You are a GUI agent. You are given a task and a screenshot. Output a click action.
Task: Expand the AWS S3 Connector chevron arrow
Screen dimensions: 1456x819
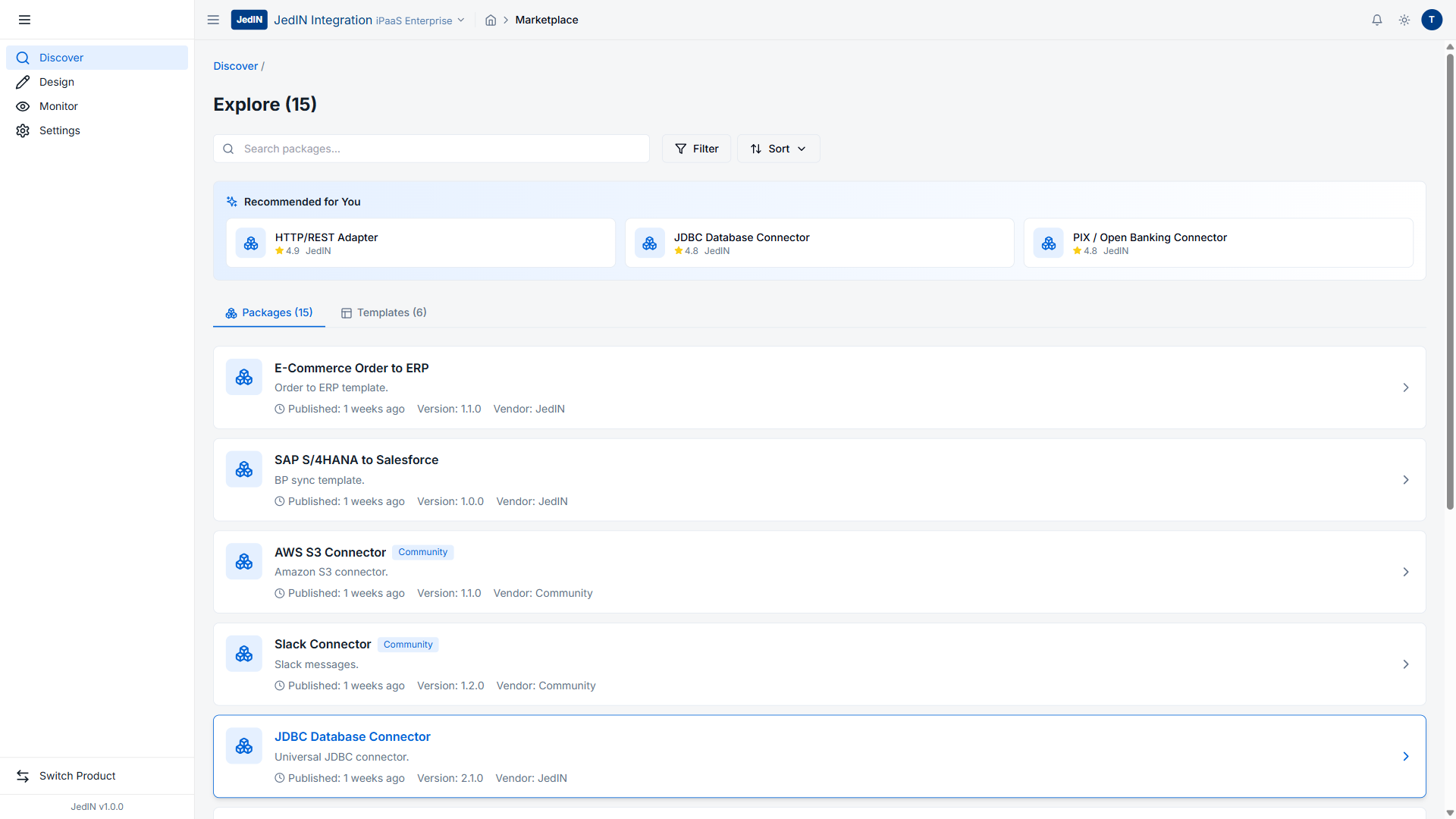[x=1405, y=572]
